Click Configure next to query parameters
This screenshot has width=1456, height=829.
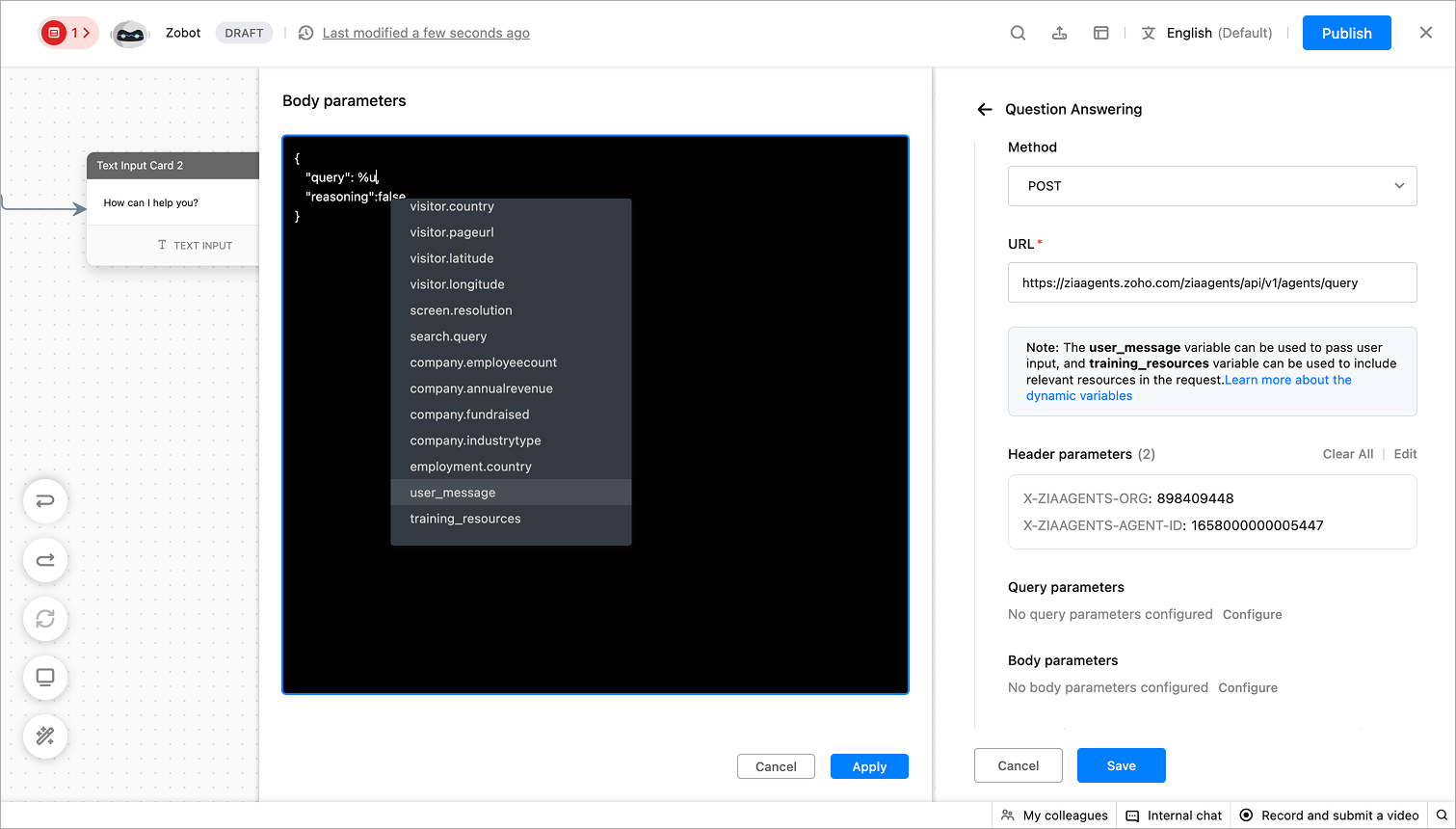point(1252,614)
